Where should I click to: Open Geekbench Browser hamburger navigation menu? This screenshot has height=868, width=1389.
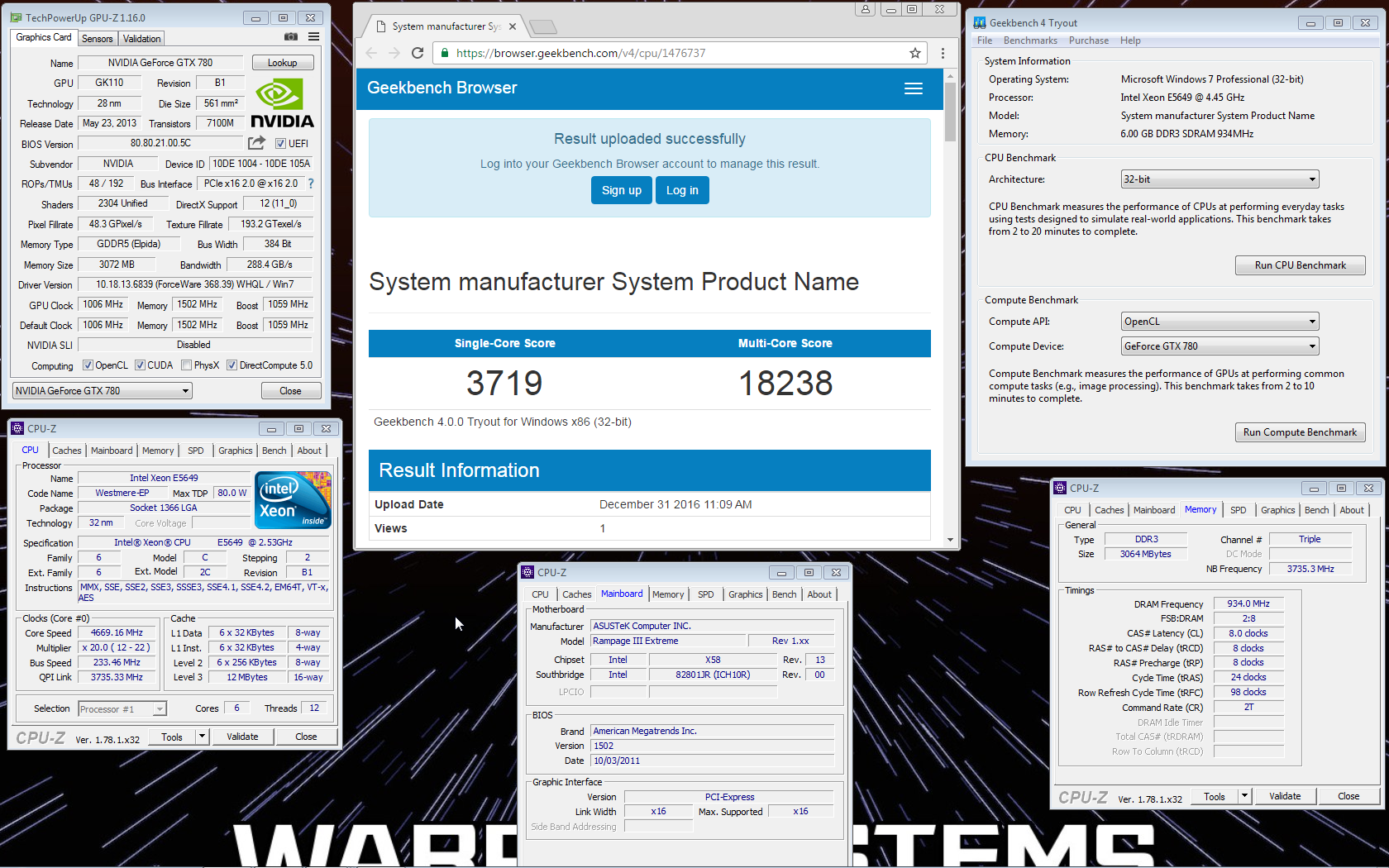tap(914, 88)
